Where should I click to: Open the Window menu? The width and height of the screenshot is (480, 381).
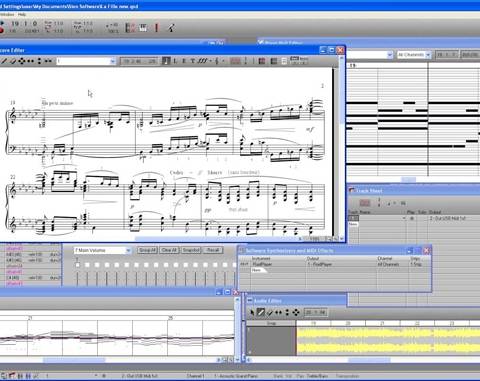7,15
